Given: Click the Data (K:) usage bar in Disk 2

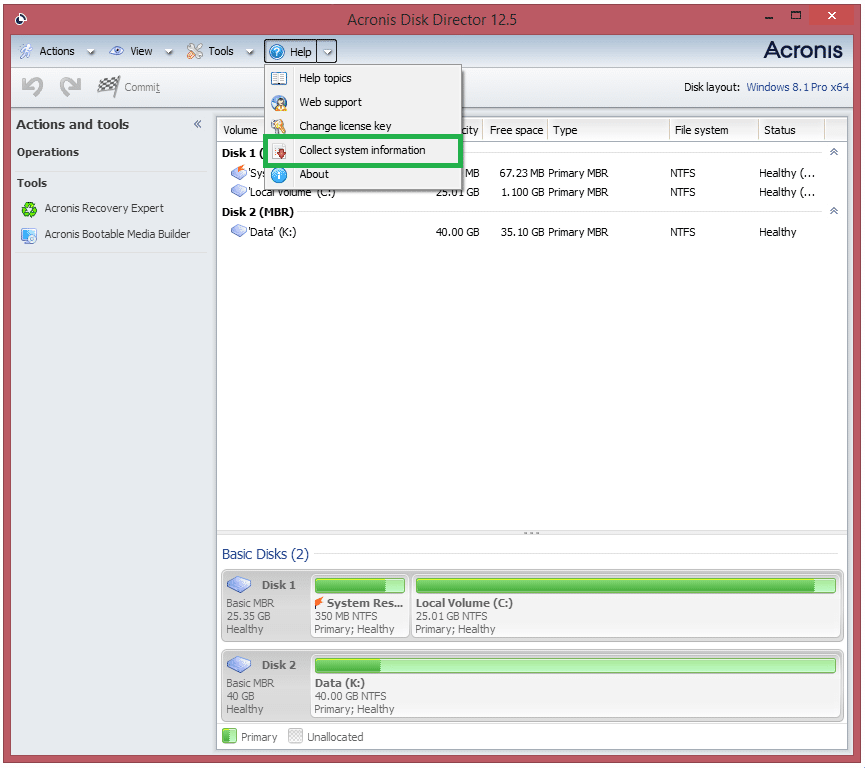Looking at the screenshot, I should pos(575,665).
